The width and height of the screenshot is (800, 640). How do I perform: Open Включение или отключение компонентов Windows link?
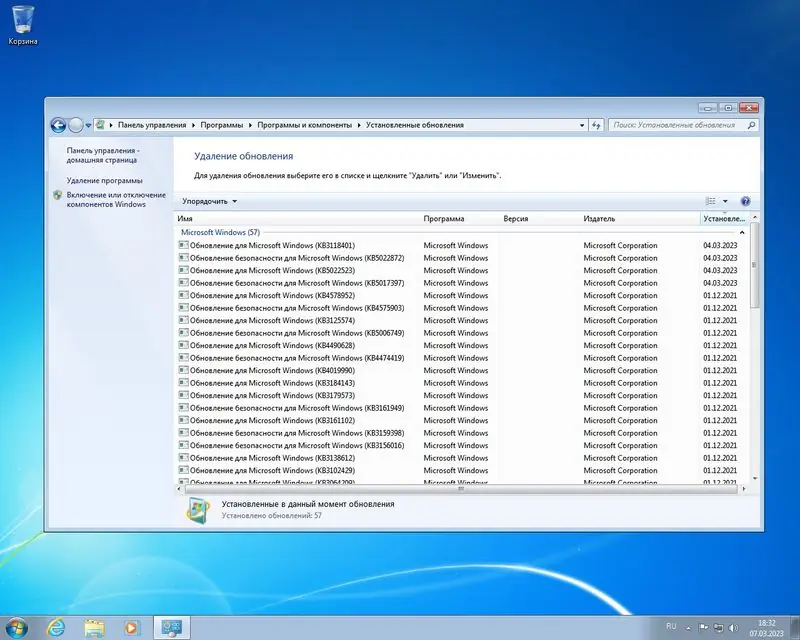tap(116, 200)
